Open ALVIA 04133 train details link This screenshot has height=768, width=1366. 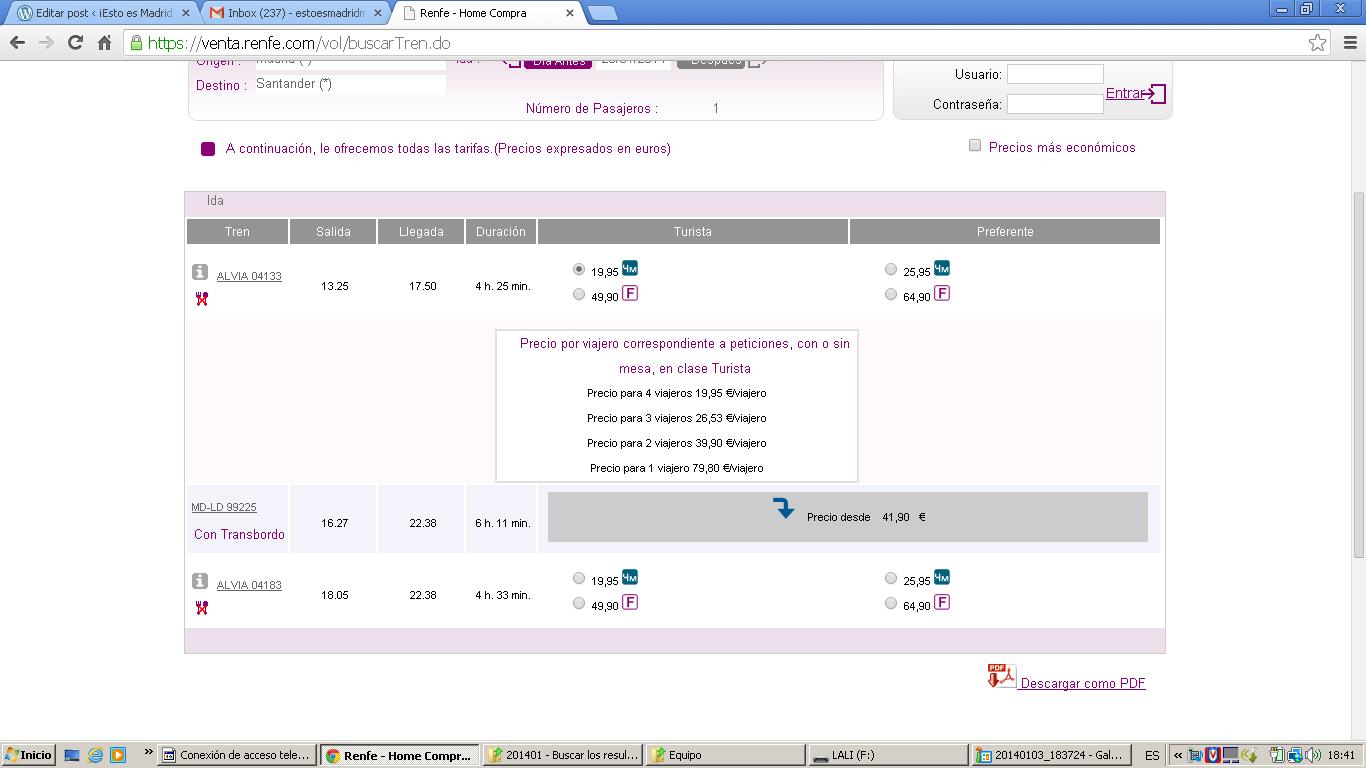(x=249, y=276)
